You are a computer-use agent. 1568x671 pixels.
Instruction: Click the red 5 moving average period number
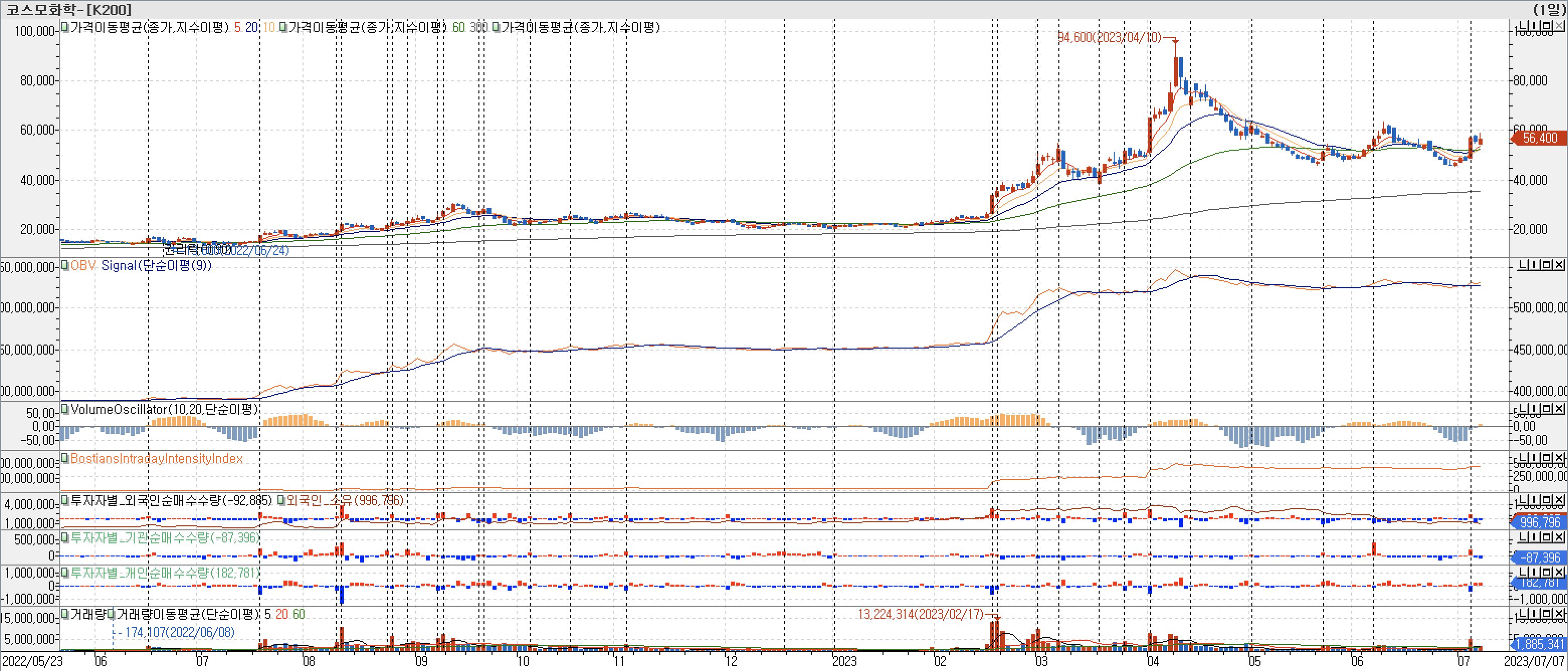point(237,28)
